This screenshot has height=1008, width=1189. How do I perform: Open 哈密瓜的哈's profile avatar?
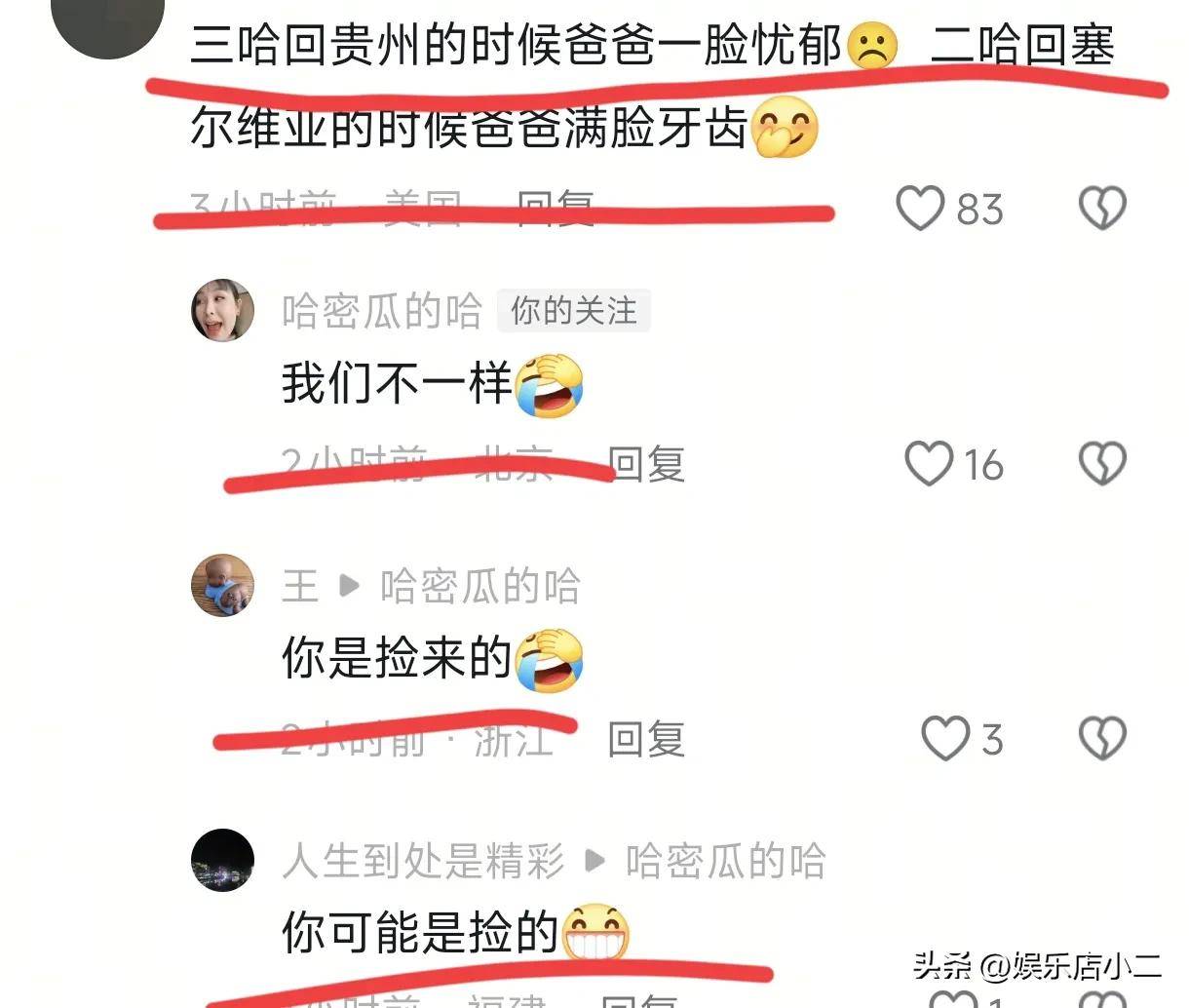point(222,310)
